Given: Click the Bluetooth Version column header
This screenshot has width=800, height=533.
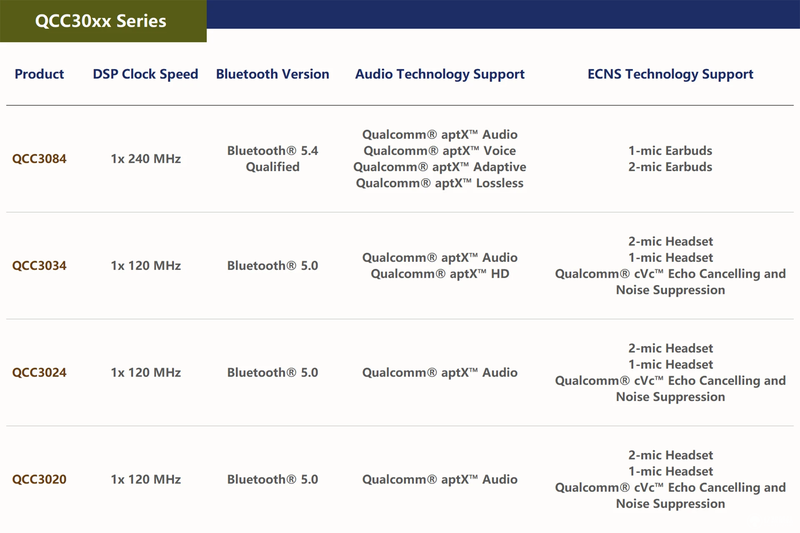Looking at the screenshot, I should pos(272,74).
